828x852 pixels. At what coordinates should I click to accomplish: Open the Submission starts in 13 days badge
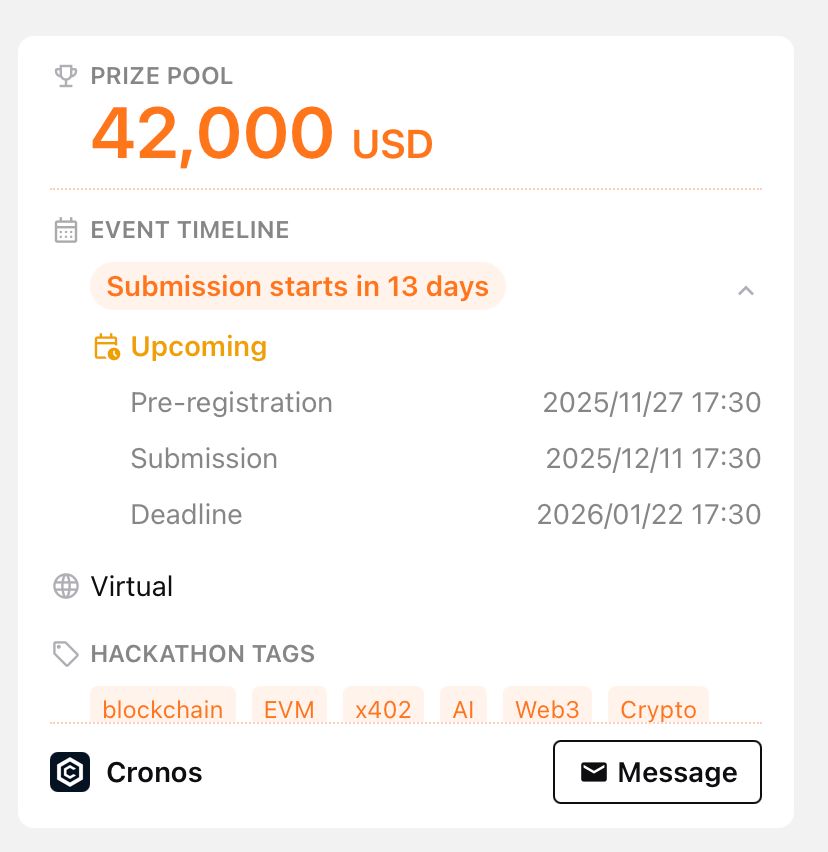(297, 287)
